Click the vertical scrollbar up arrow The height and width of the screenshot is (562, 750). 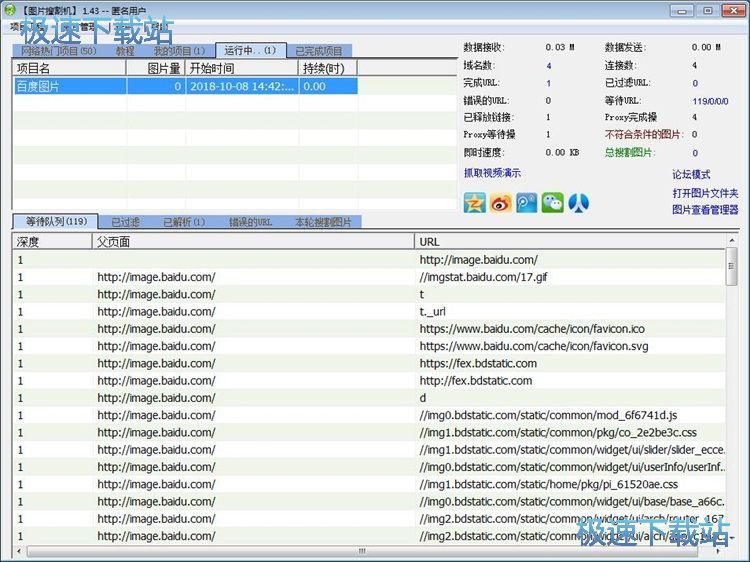click(x=731, y=240)
